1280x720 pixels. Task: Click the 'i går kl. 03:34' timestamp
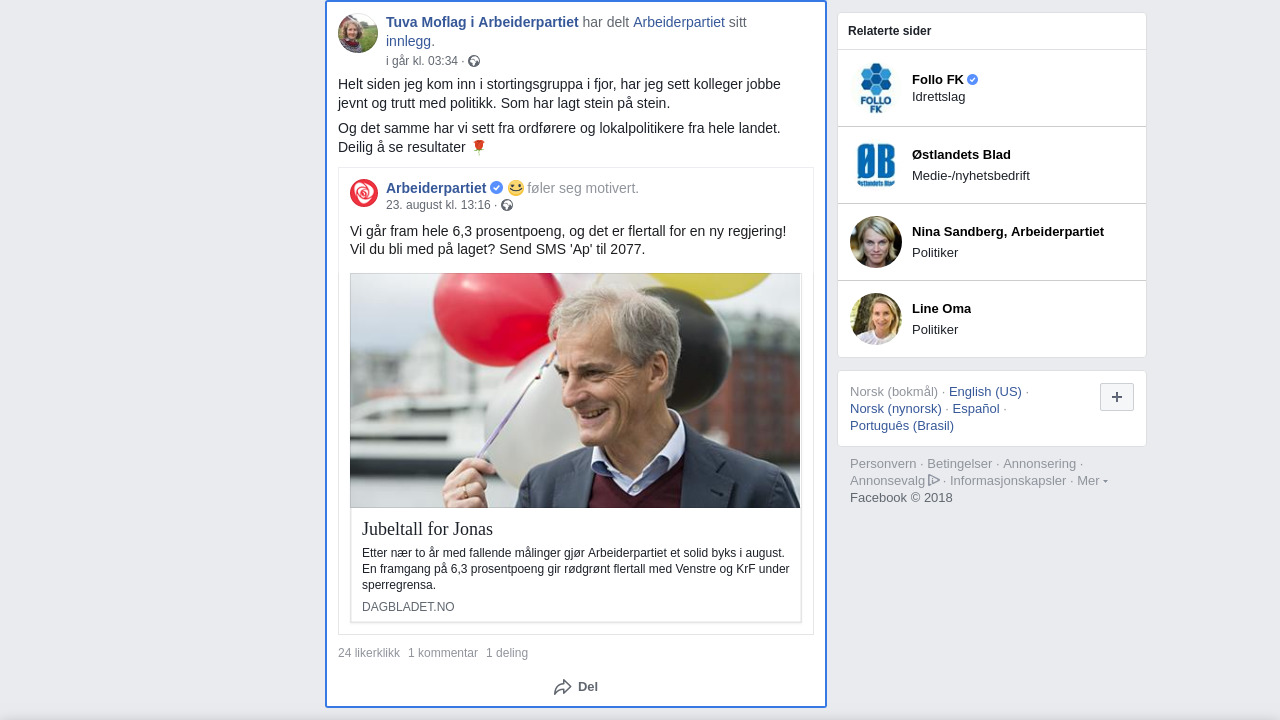point(422,61)
